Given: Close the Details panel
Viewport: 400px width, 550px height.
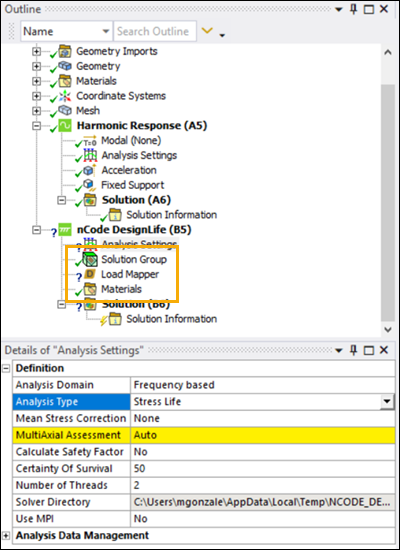Looking at the screenshot, I should tap(384, 350).
